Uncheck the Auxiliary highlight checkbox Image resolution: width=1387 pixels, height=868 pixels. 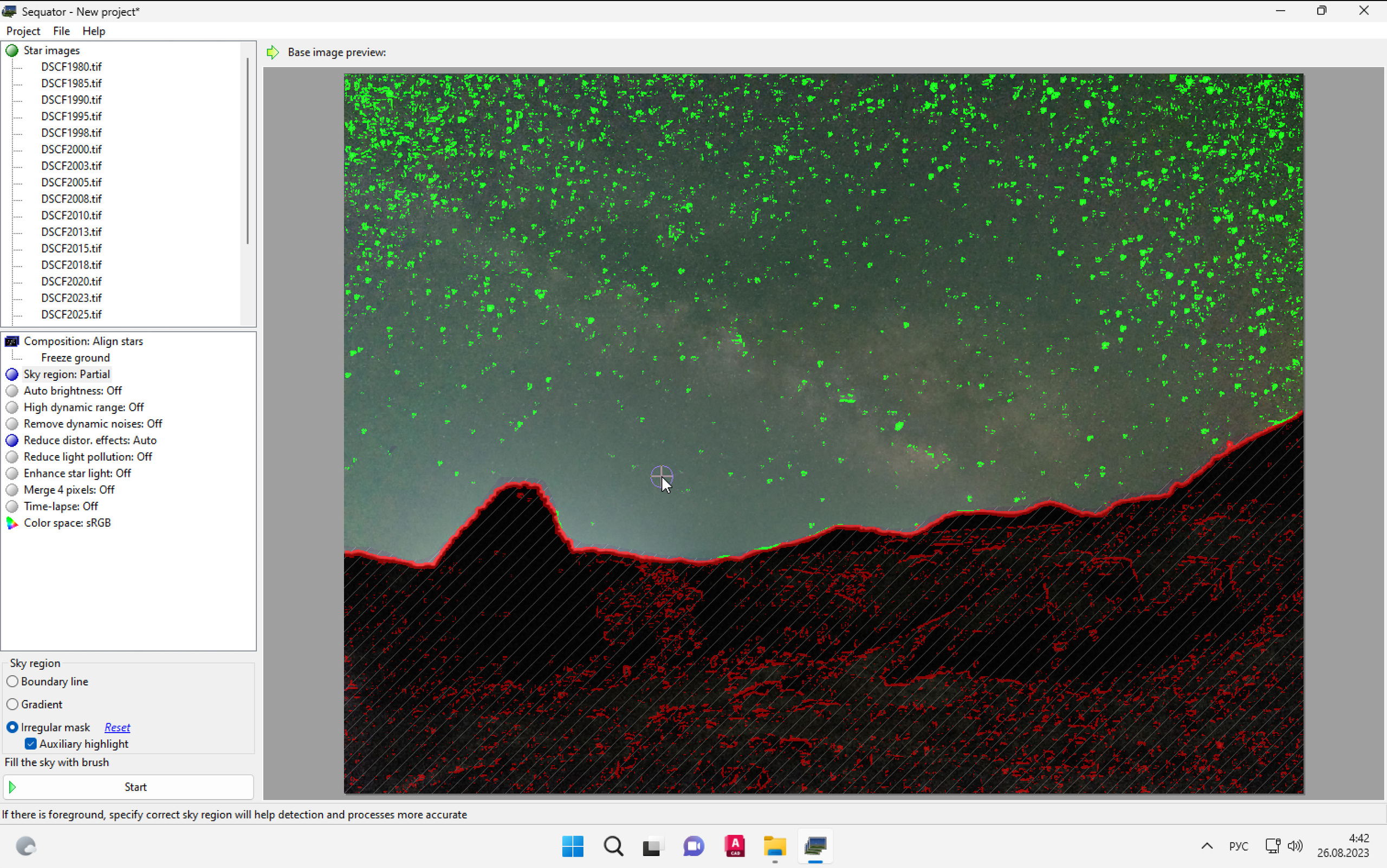point(31,744)
